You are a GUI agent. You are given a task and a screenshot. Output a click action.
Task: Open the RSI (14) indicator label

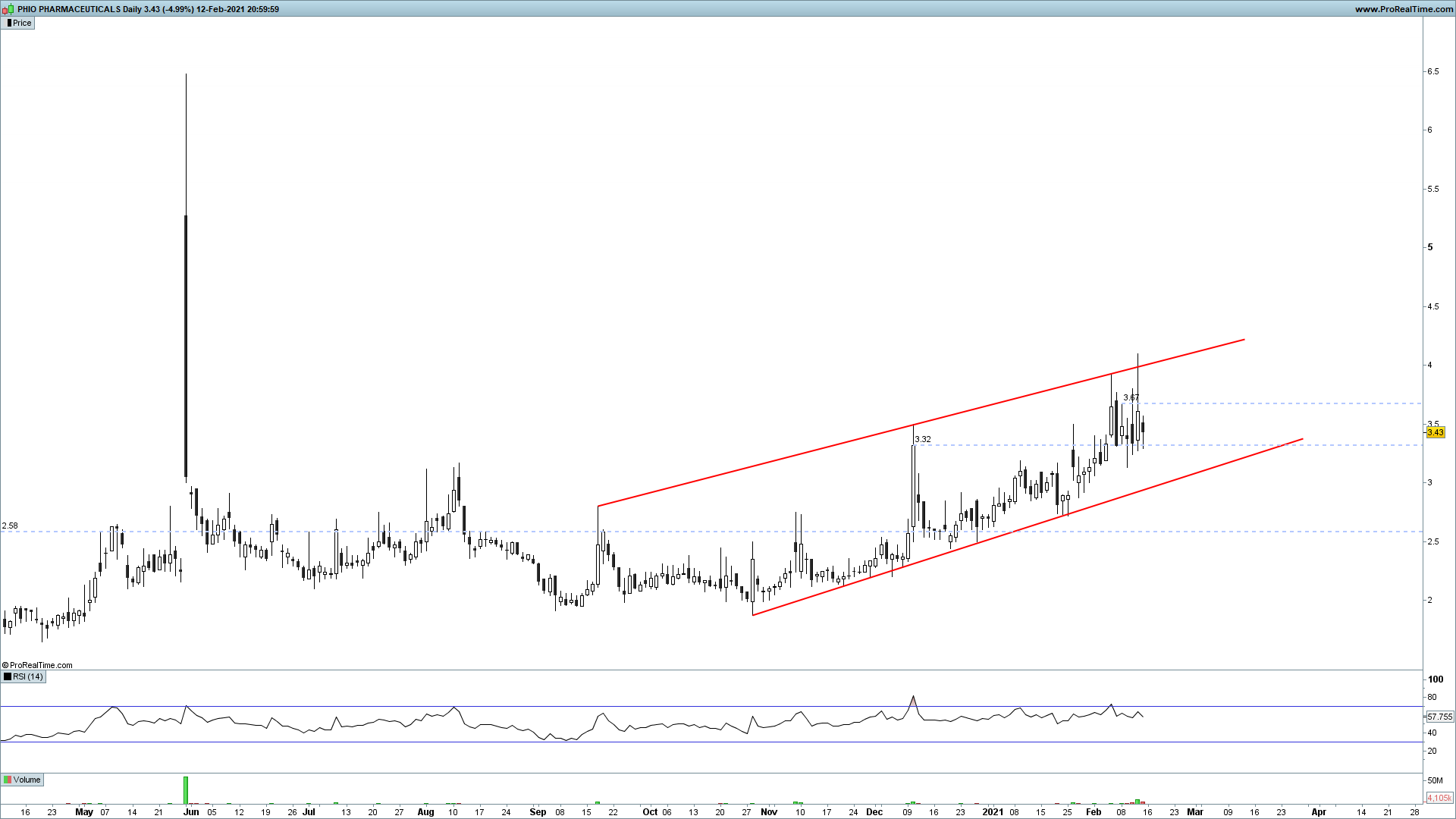[x=29, y=676]
